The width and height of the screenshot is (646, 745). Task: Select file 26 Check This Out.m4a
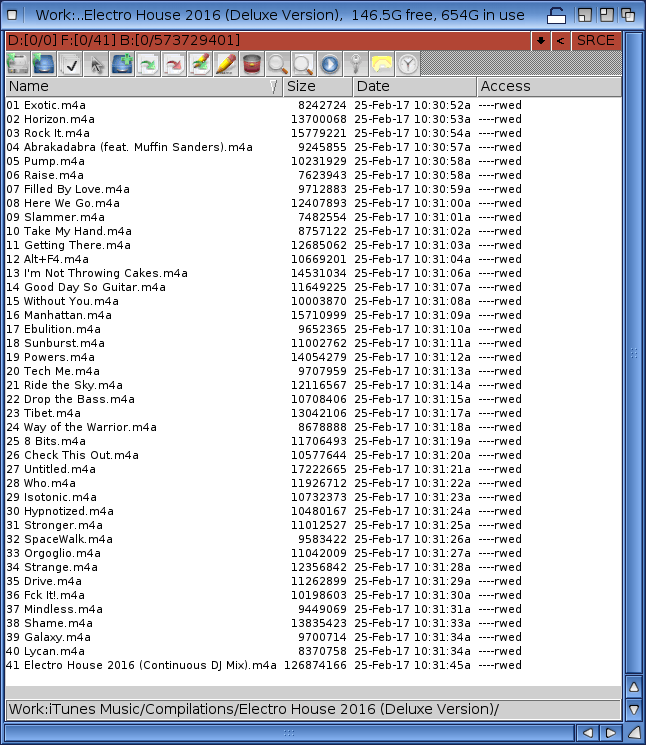click(73, 455)
